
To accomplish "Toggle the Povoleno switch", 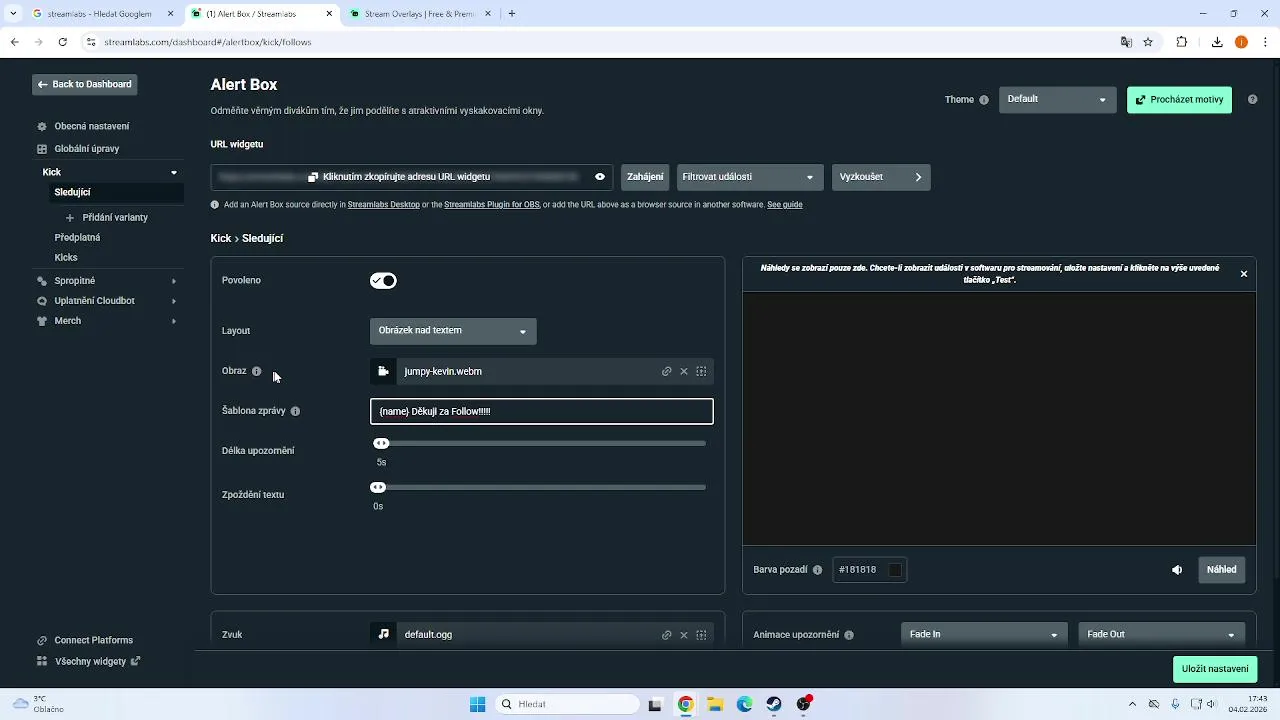I will coord(383,281).
